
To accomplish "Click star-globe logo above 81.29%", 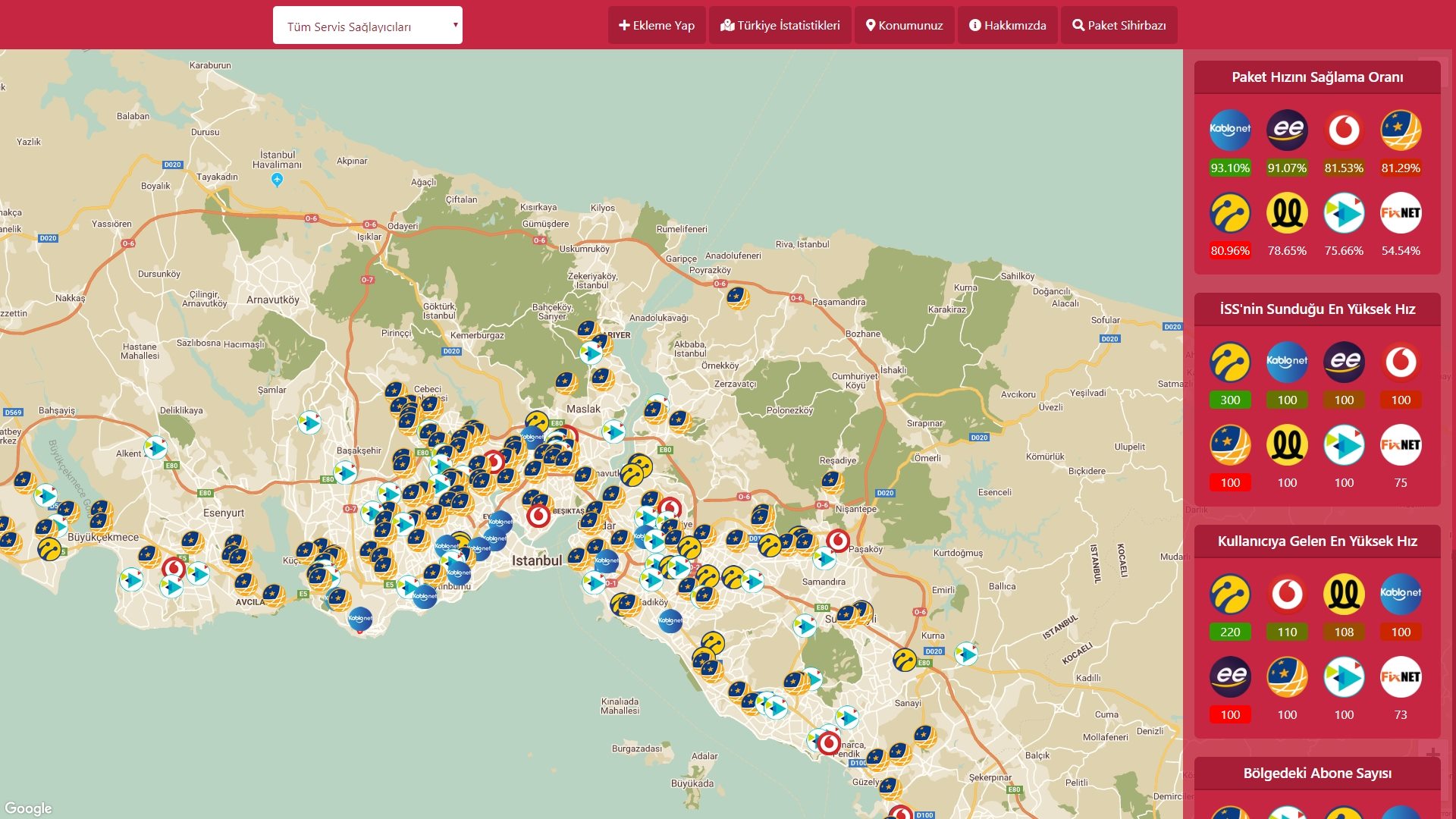I will point(1401,130).
